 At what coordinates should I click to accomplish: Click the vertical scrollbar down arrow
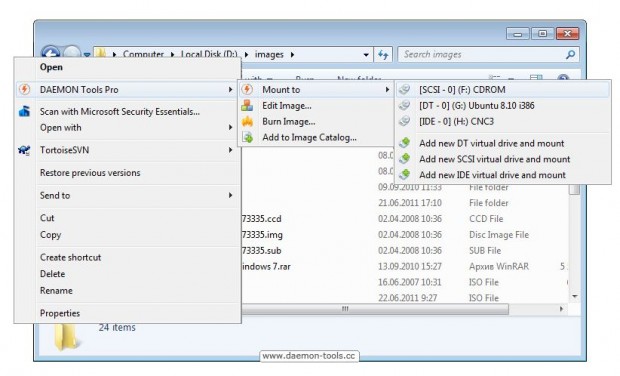point(575,296)
